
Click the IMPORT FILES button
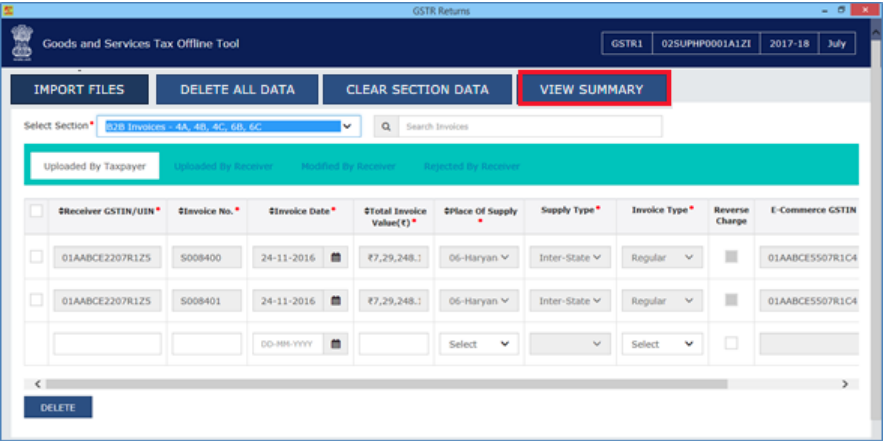coord(79,90)
